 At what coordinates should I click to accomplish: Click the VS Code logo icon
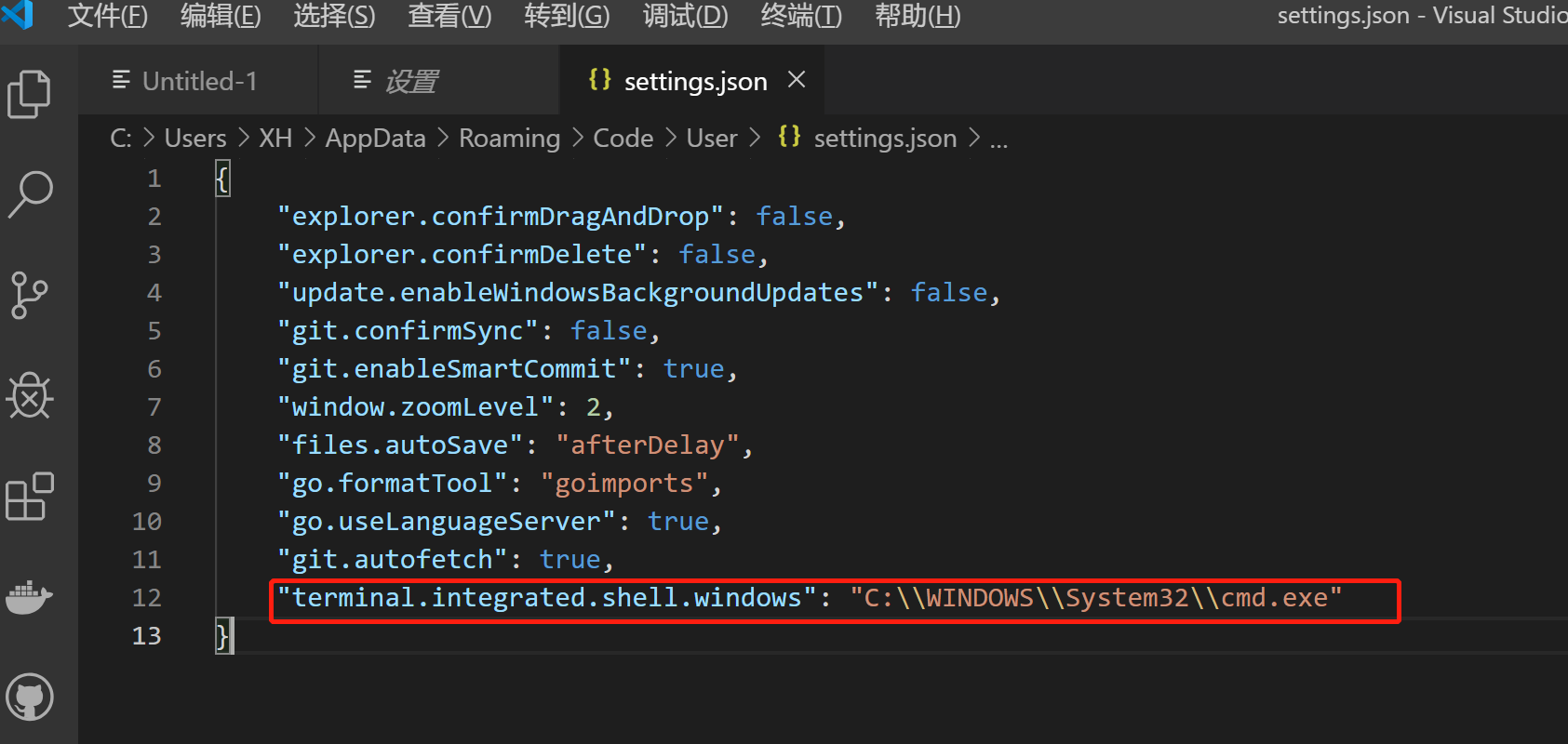click(x=17, y=14)
